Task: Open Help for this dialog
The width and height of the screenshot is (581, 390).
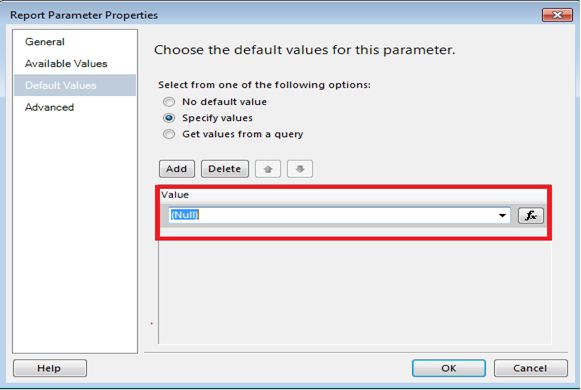Action: 50,368
